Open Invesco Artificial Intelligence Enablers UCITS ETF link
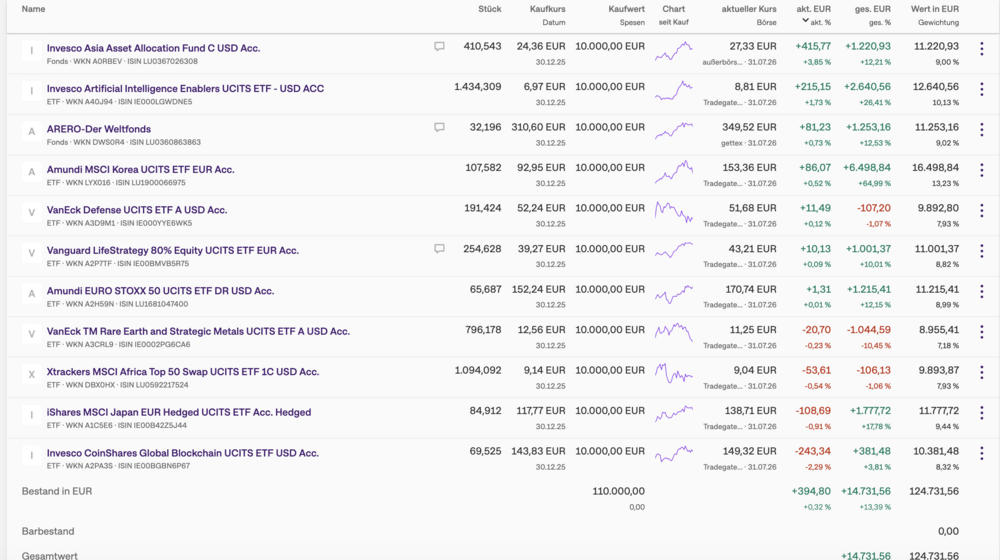The image size is (1000, 560). [185, 89]
